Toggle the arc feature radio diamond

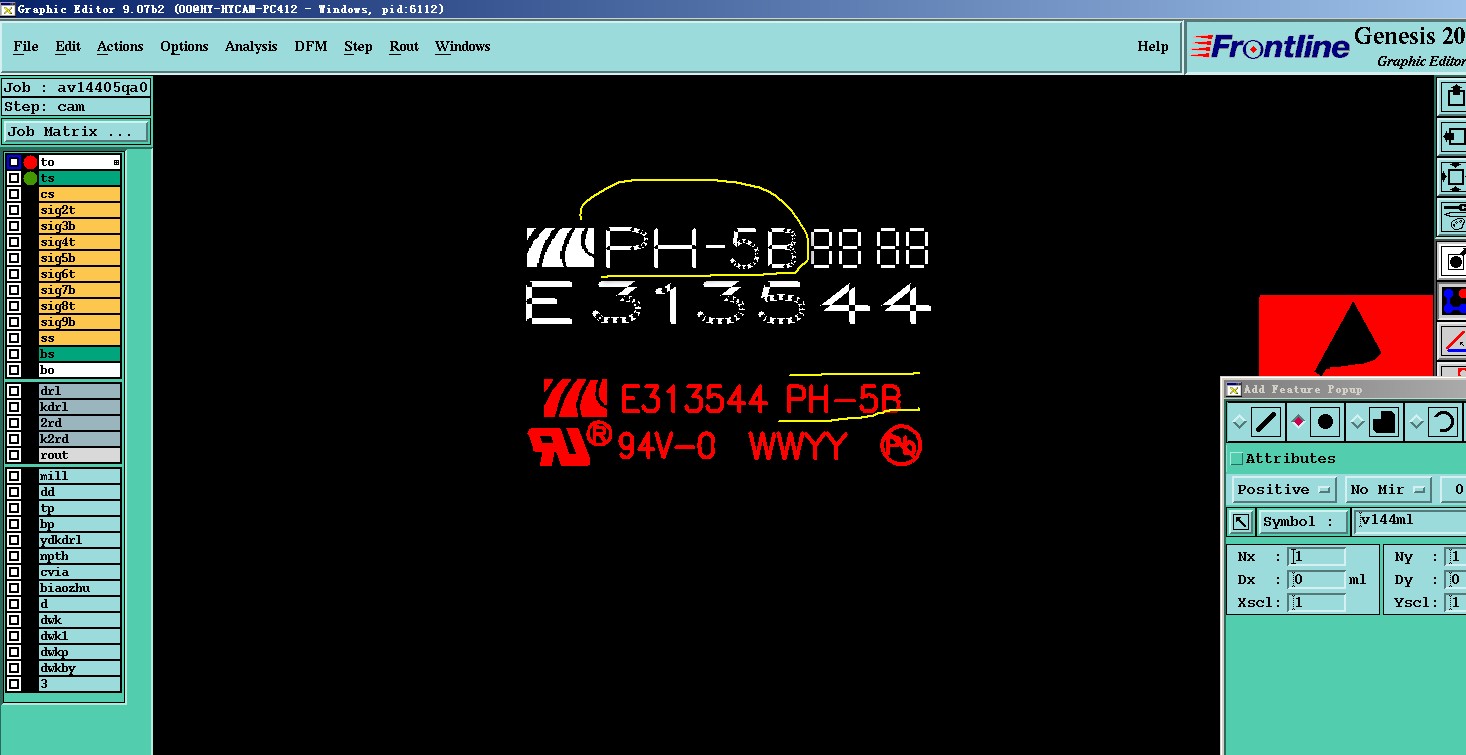(x=1416, y=422)
